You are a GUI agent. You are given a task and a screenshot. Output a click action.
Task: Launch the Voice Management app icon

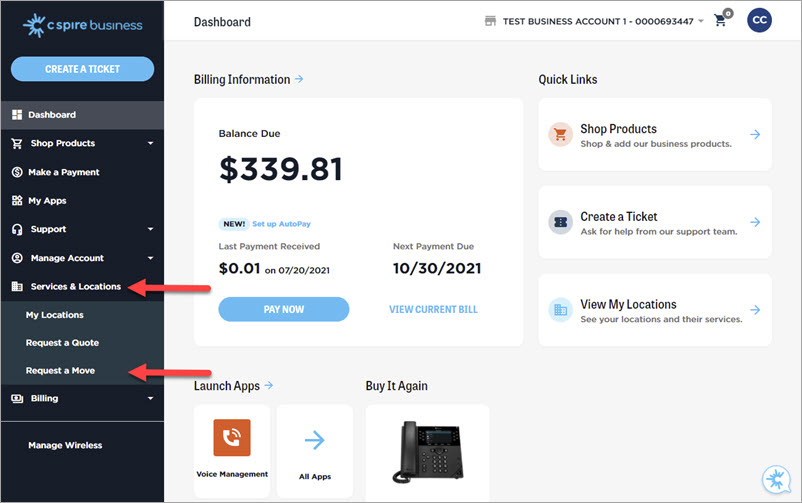232,438
